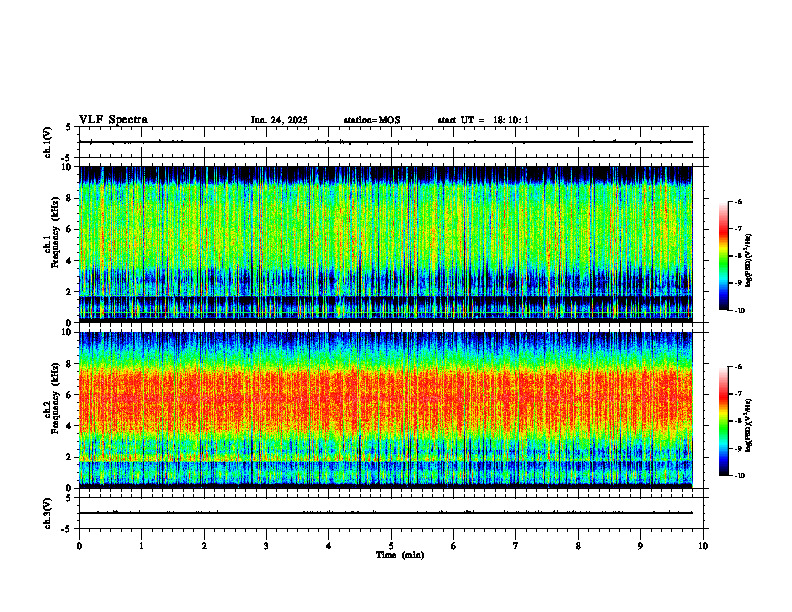The height and width of the screenshot is (612, 792).
Task: Click the "6" kHz tick of ch.1 spectrogram
Action: pos(70,229)
